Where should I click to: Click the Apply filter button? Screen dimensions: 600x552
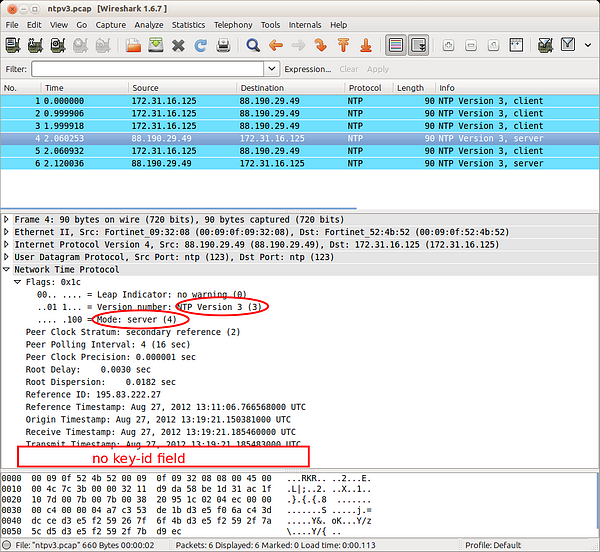pos(378,69)
